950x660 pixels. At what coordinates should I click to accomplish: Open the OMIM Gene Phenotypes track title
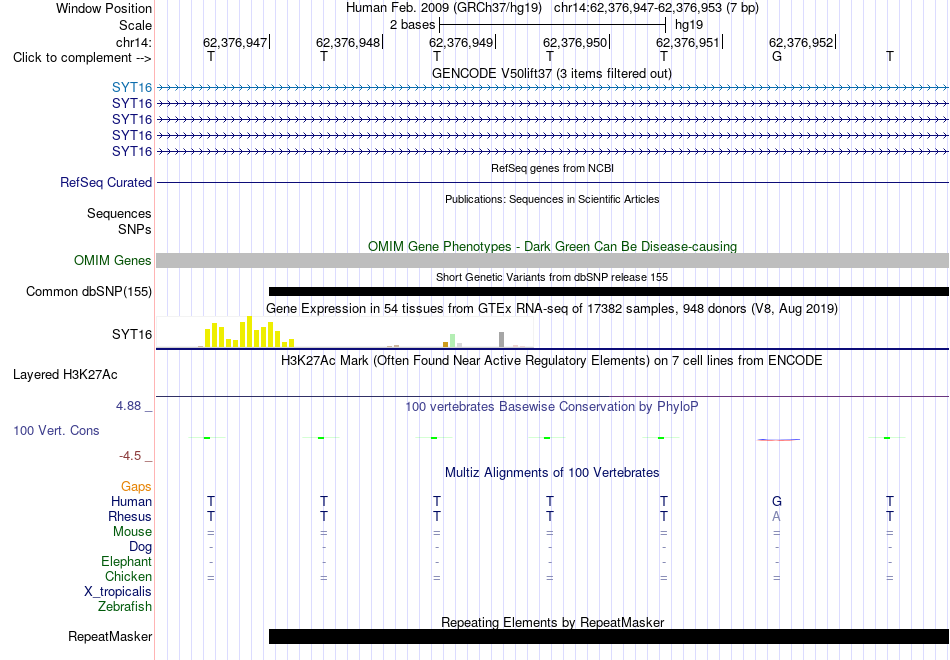tap(552, 246)
